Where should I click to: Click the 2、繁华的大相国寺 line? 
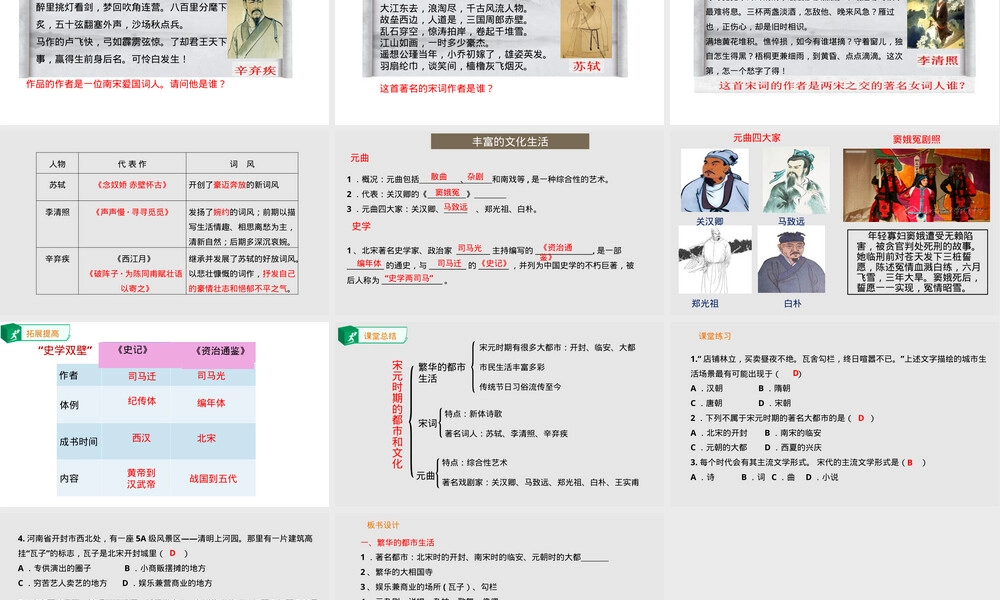[397, 572]
